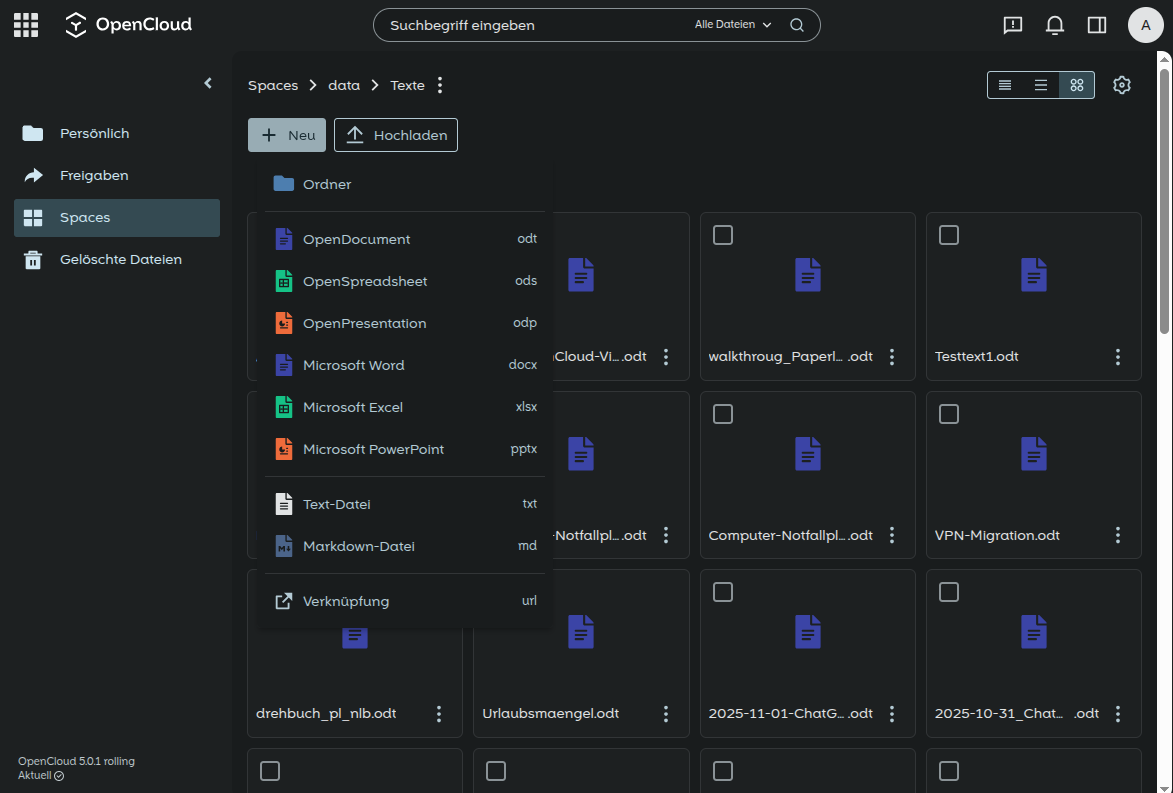
Task: Create new Text-Datei txt
Action: click(405, 504)
